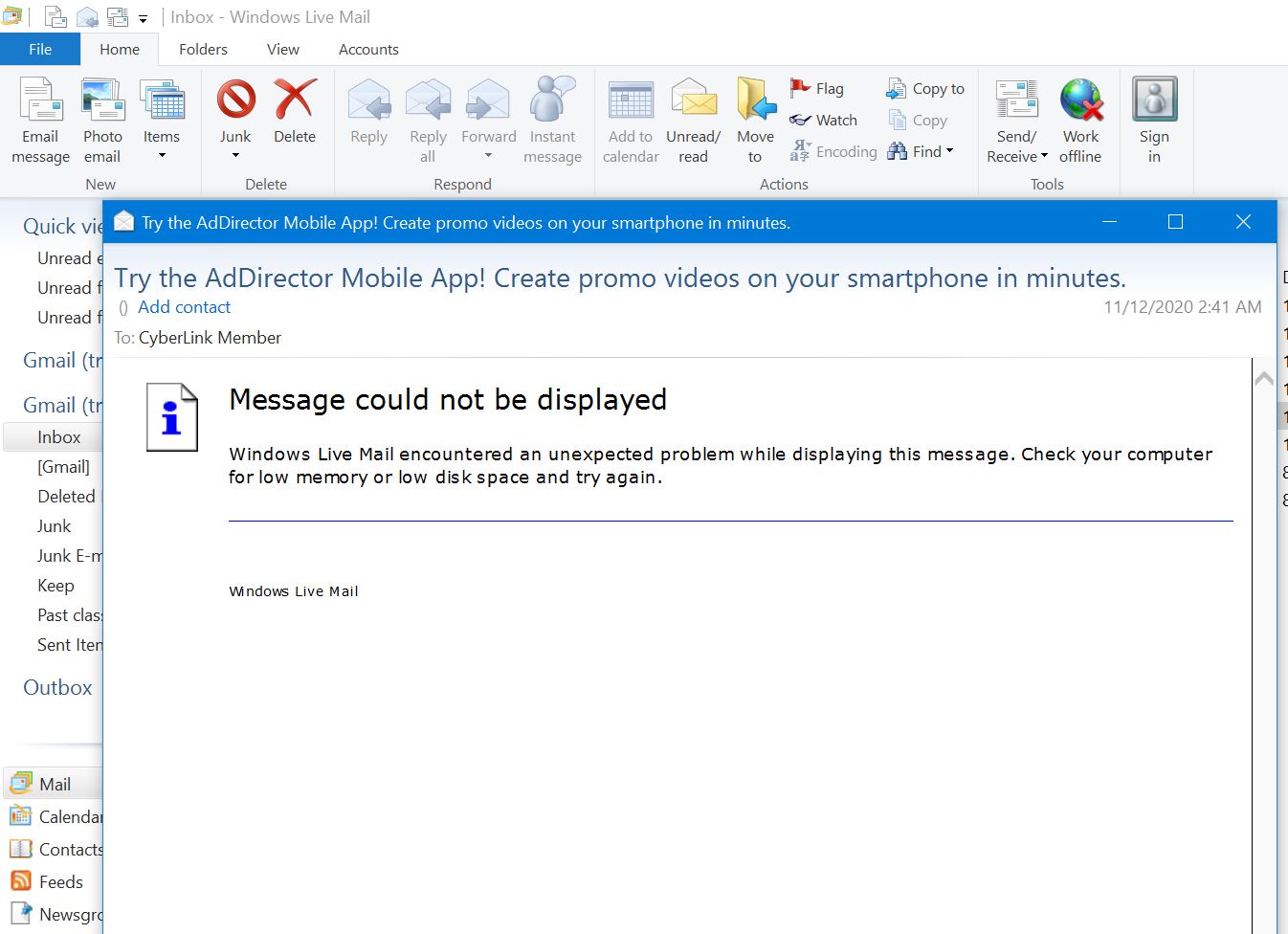The height and width of the screenshot is (934, 1288).
Task: Close the AdDirector message window
Action: point(1243,222)
